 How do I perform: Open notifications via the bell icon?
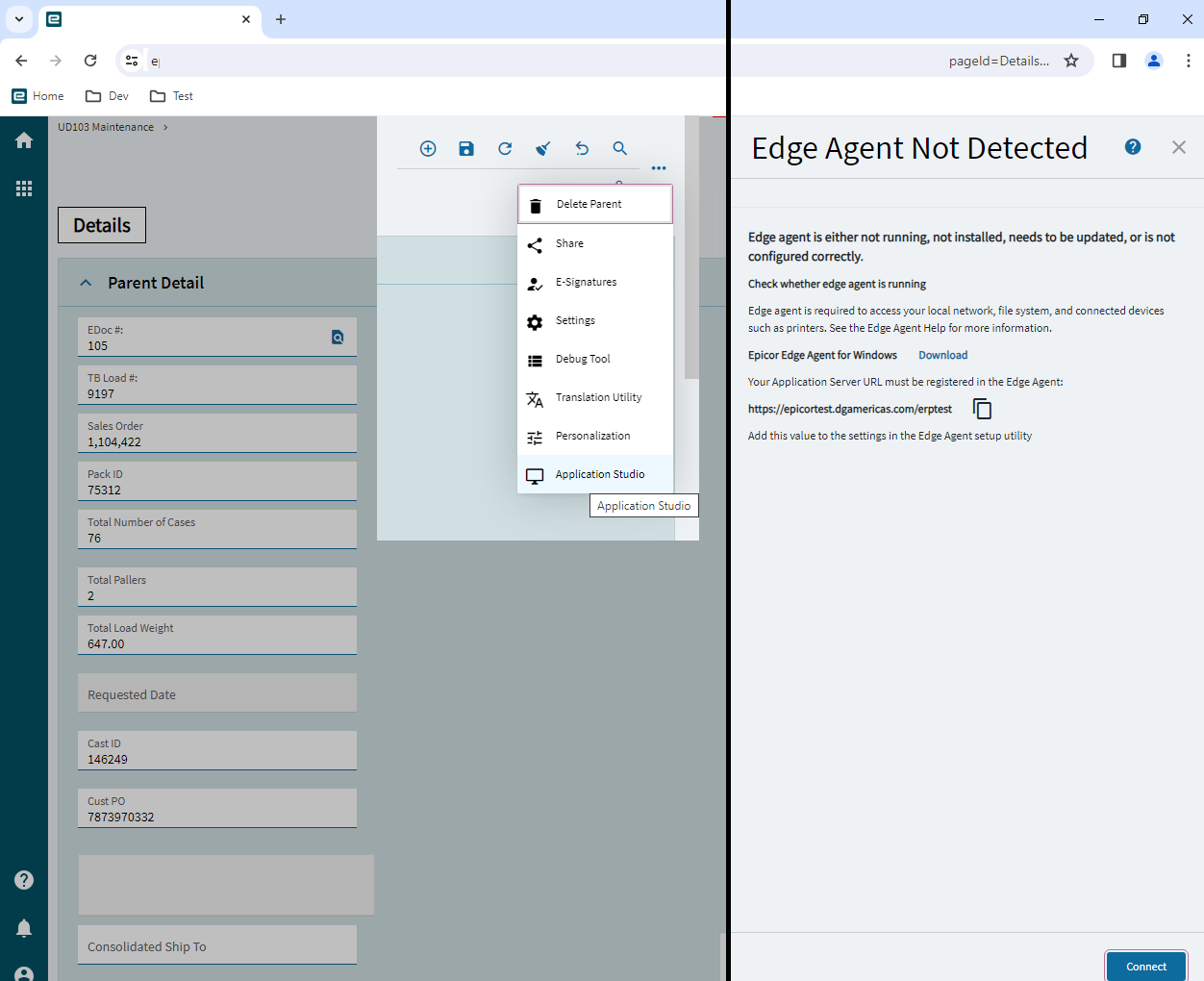24,927
